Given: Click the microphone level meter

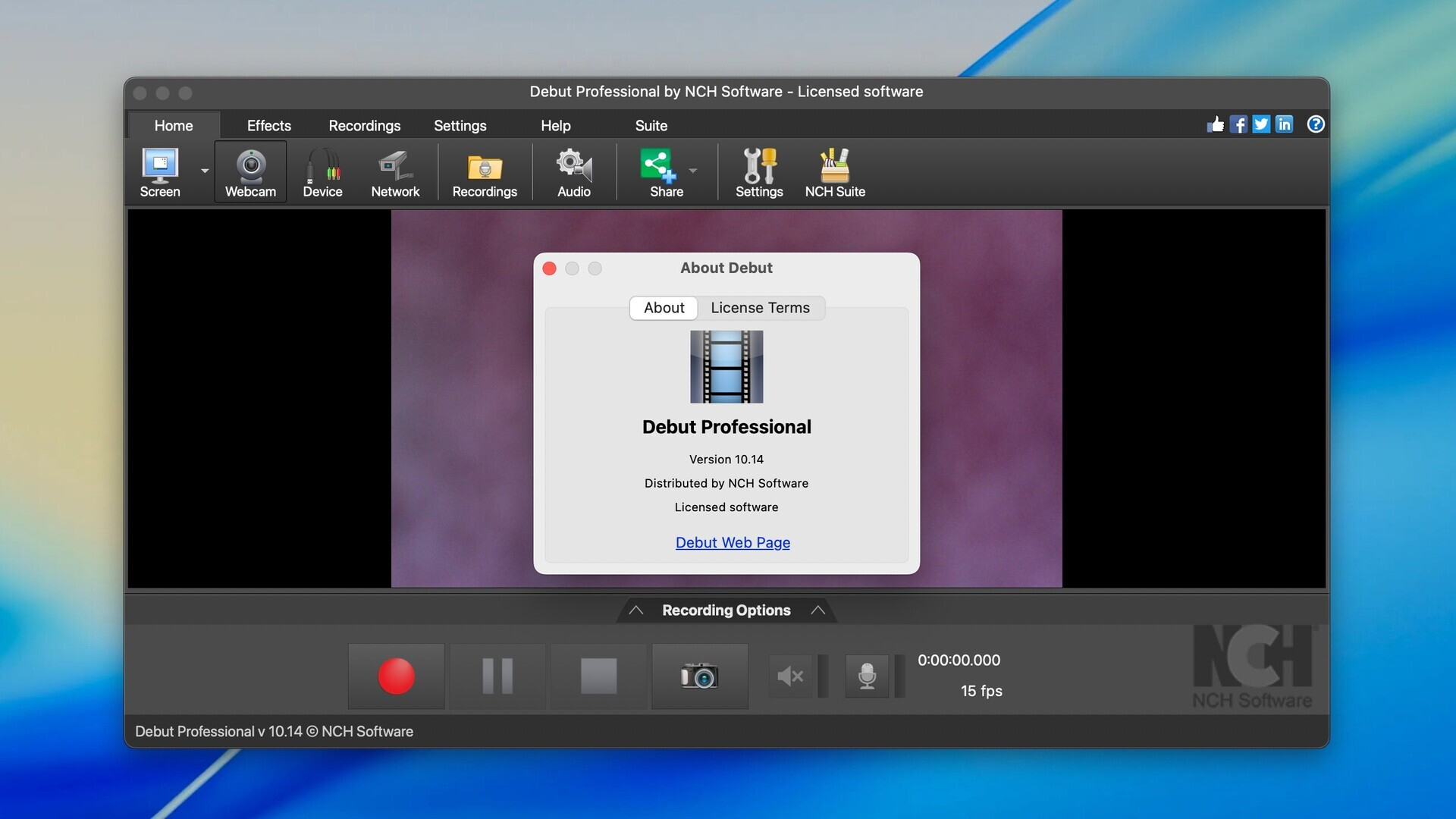Looking at the screenshot, I should tap(900, 676).
